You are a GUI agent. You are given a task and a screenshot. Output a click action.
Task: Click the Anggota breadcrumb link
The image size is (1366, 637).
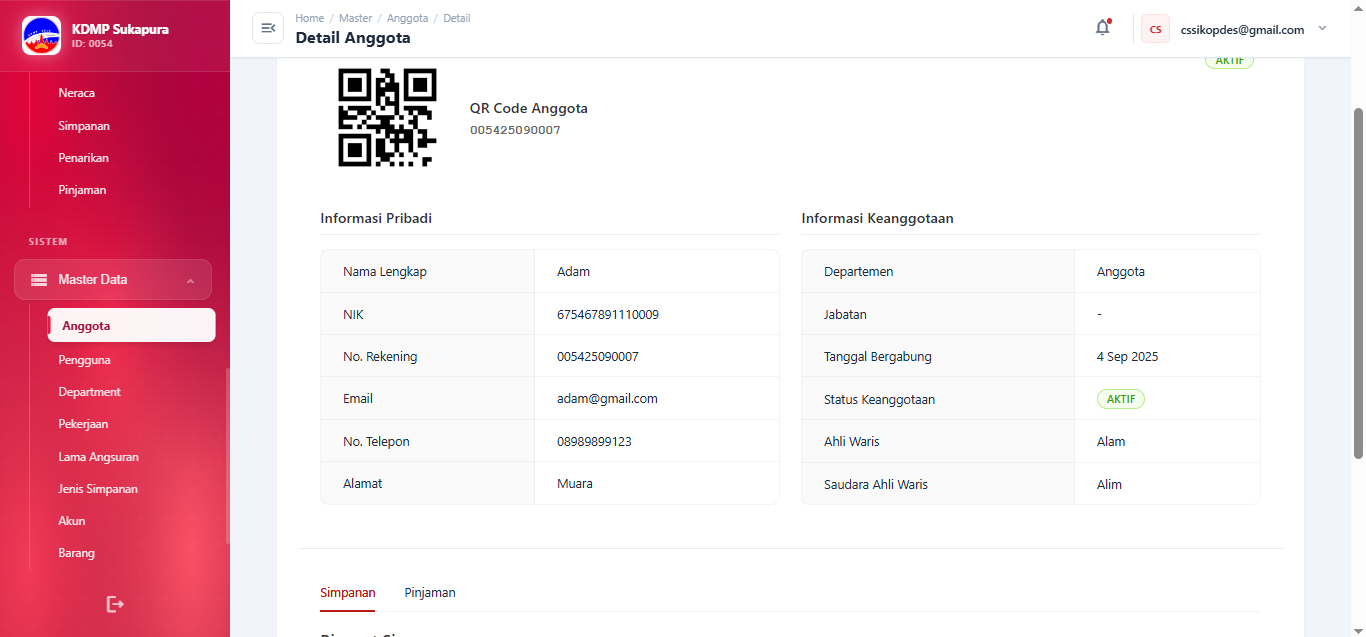point(407,18)
